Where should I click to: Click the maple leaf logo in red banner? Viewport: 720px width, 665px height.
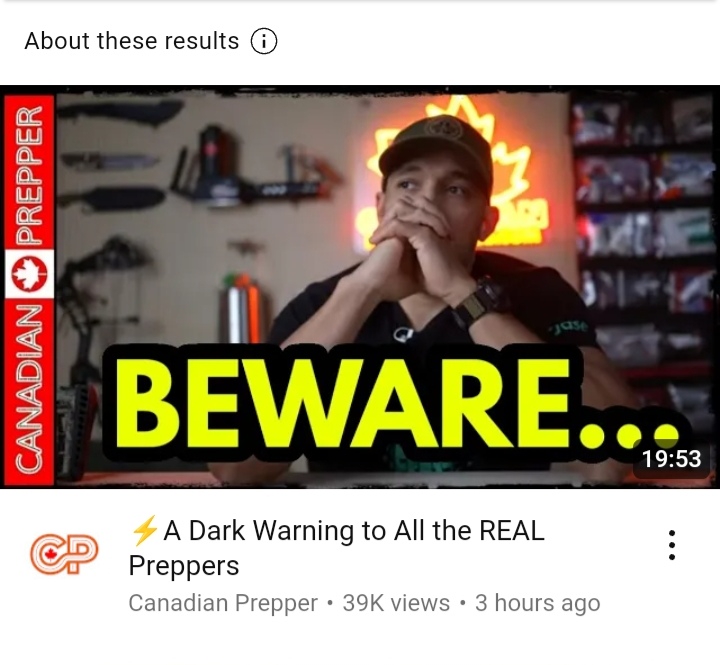(29, 274)
